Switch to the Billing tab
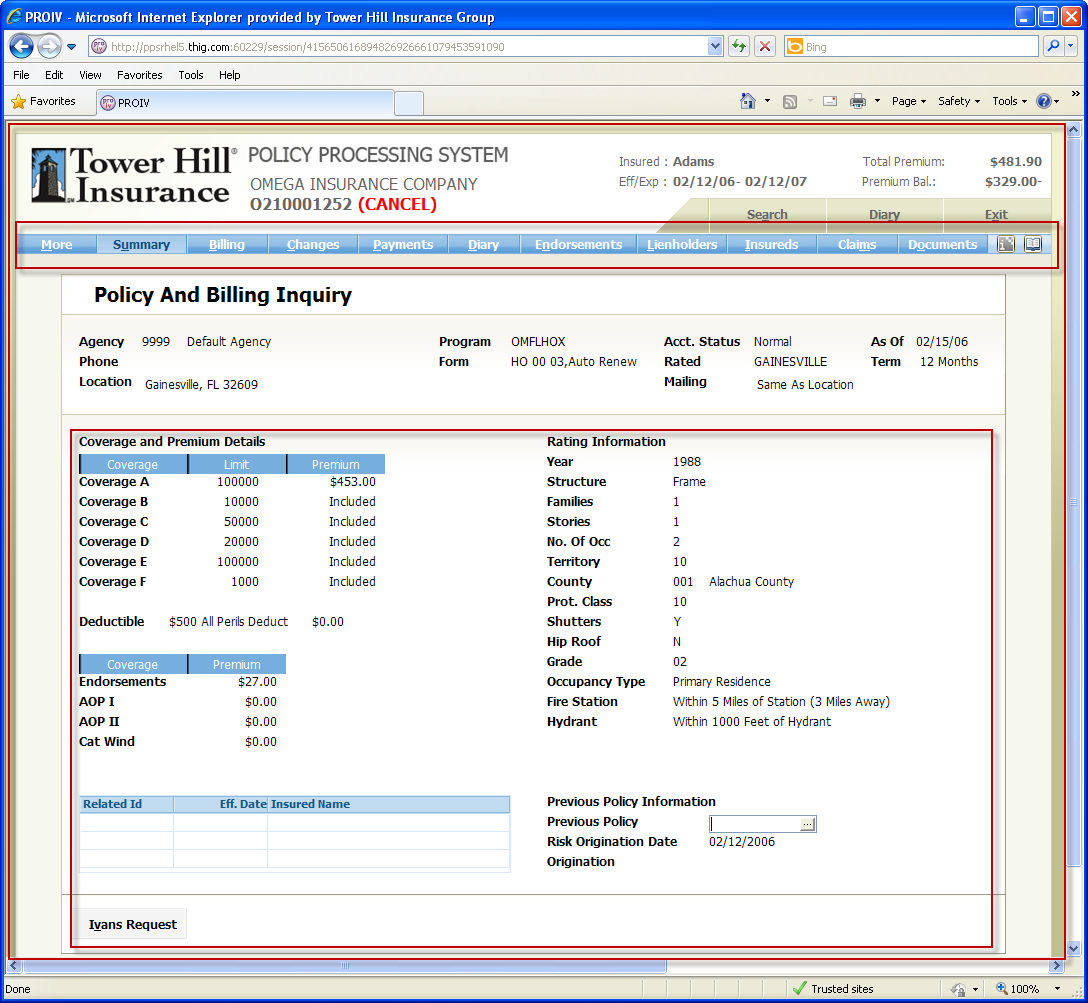The height and width of the screenshot is (1003, 1088). pyautogui.click(x=227, y=244)
